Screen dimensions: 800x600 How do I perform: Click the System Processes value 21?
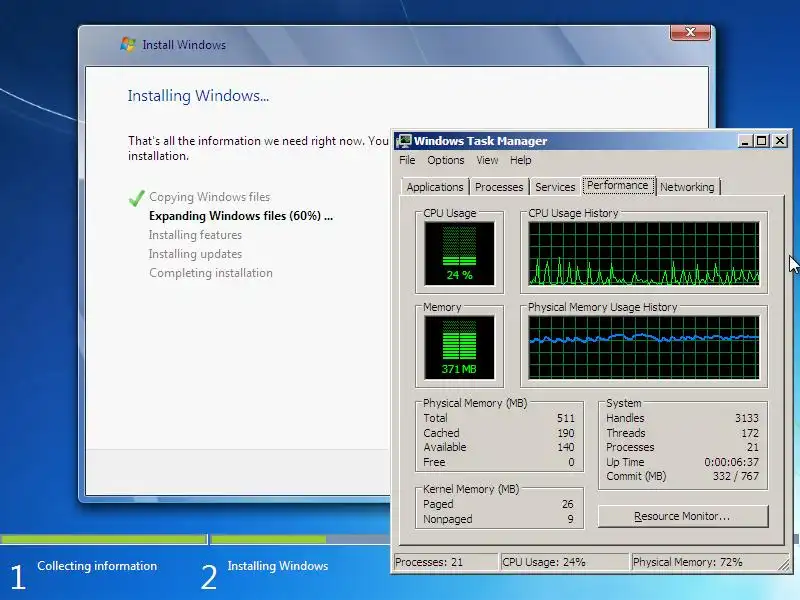point(753,447)
